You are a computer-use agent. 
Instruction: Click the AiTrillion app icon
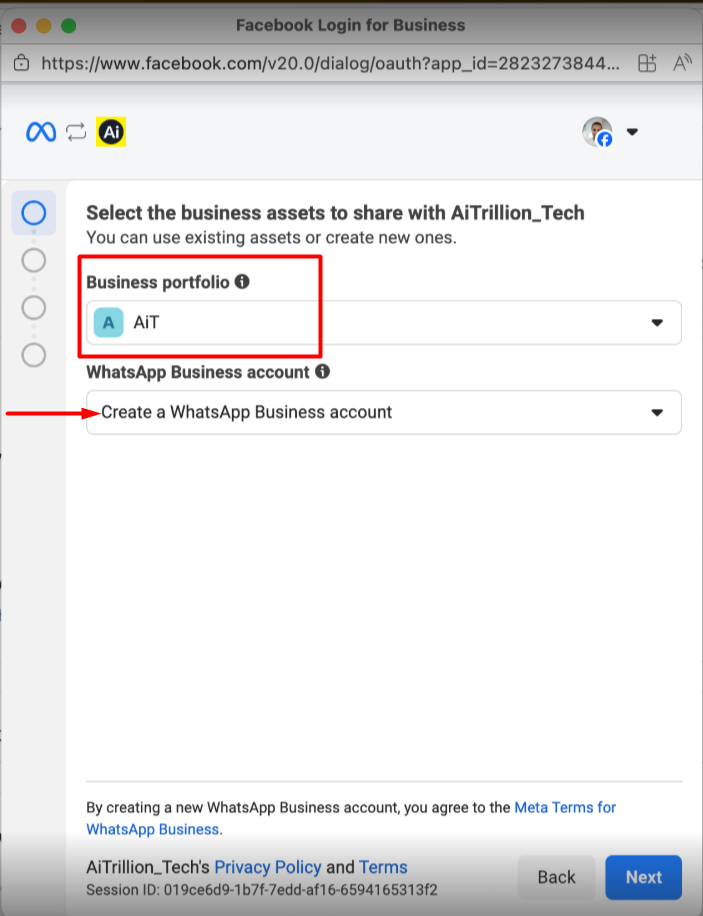click(110, 132)
